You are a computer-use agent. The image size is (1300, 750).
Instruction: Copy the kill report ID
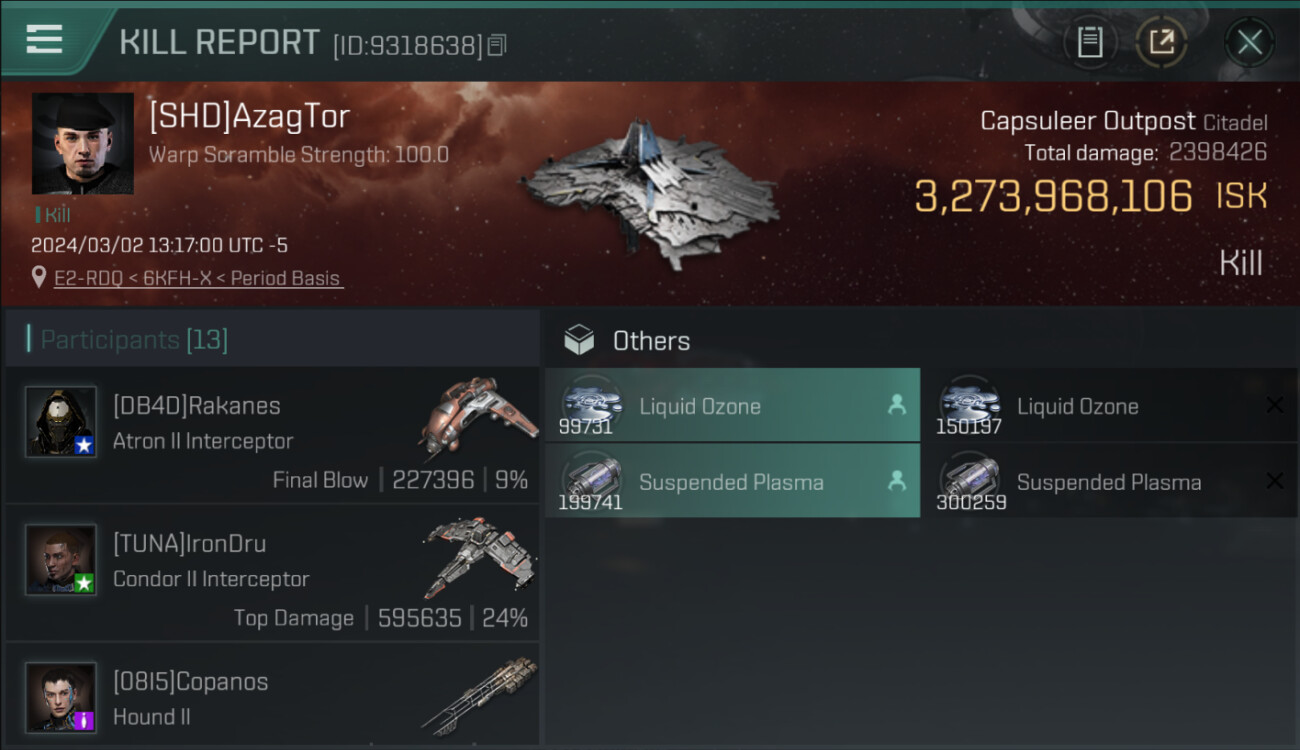(497, 45)
